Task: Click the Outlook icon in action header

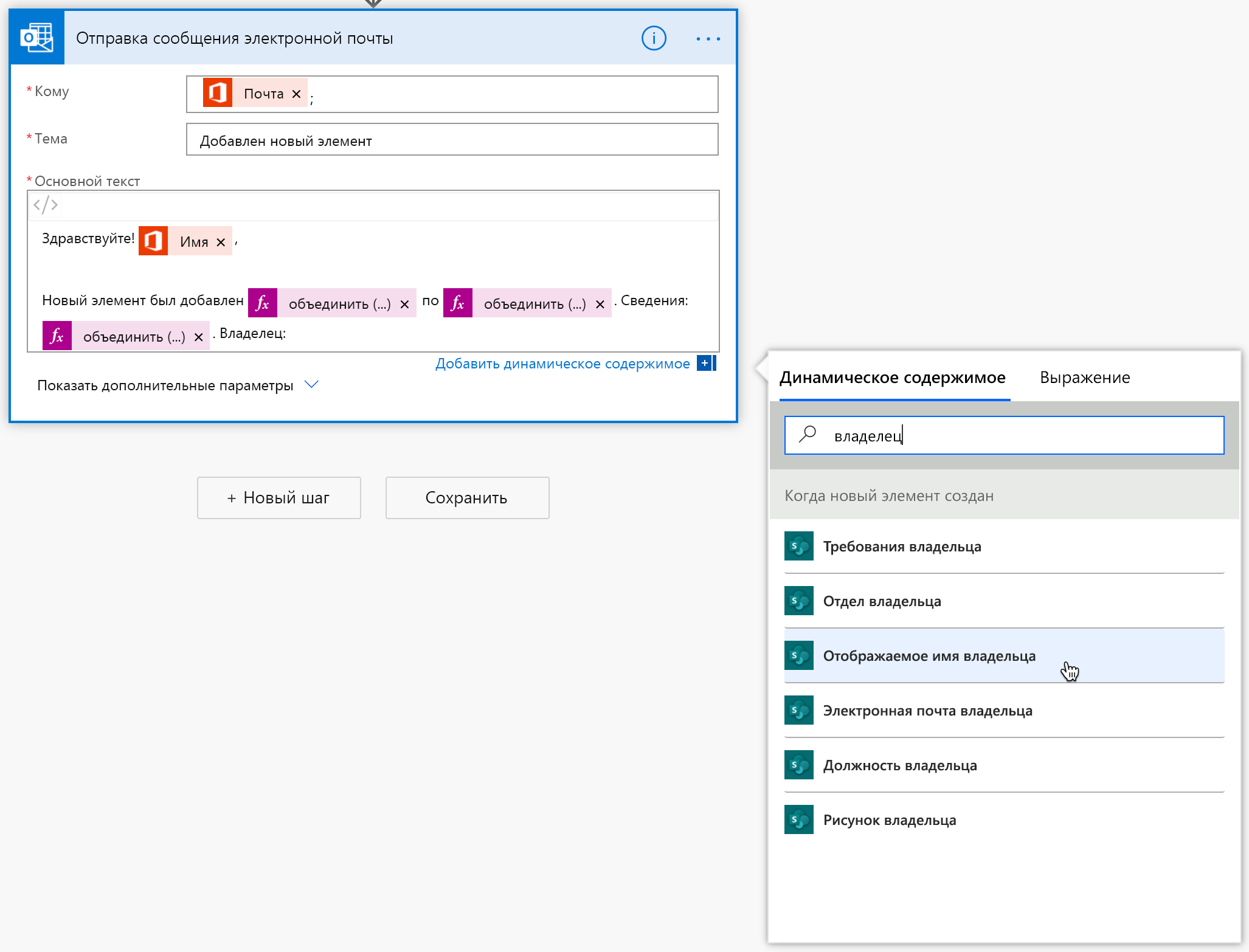Action: pyautogui.click(x=37, y=38)
